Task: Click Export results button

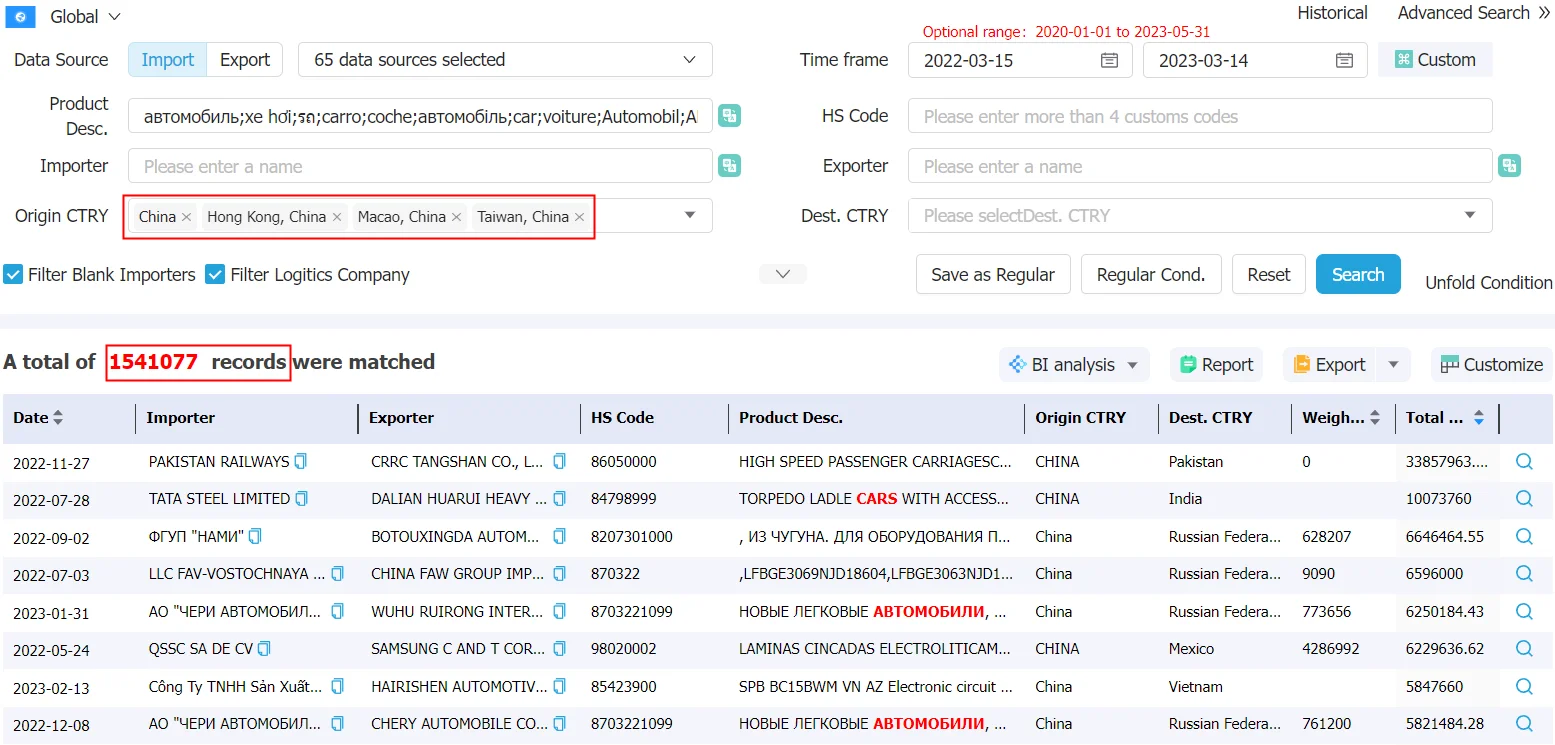Action: pyautogui.click(x=1330, y=365)
